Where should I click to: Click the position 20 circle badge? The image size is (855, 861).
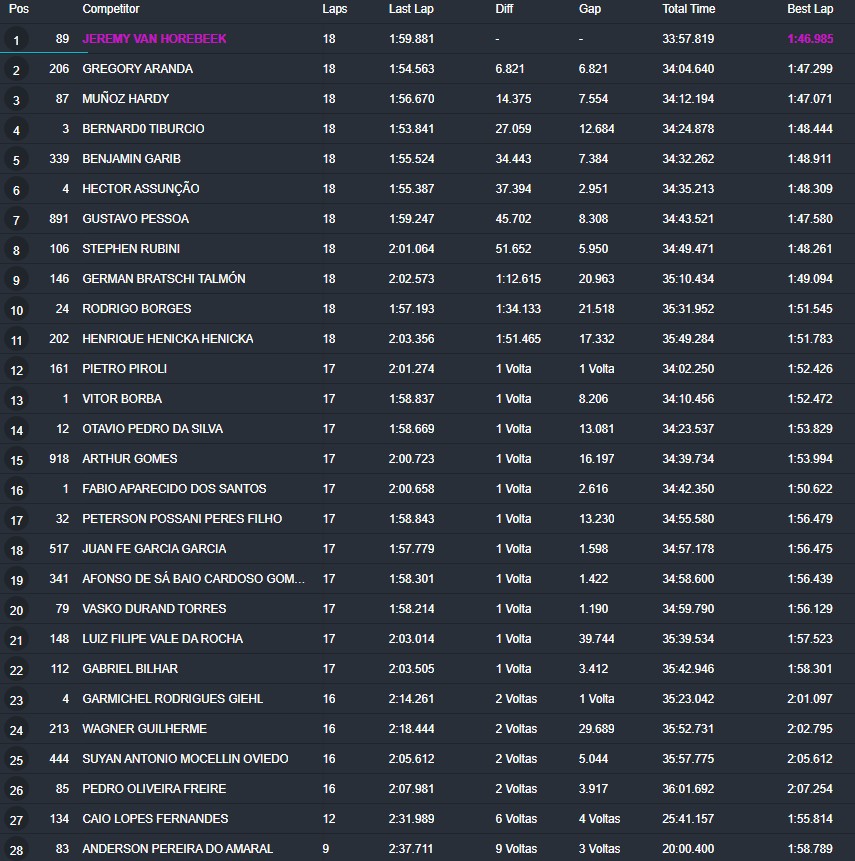[x=16, y=611]
